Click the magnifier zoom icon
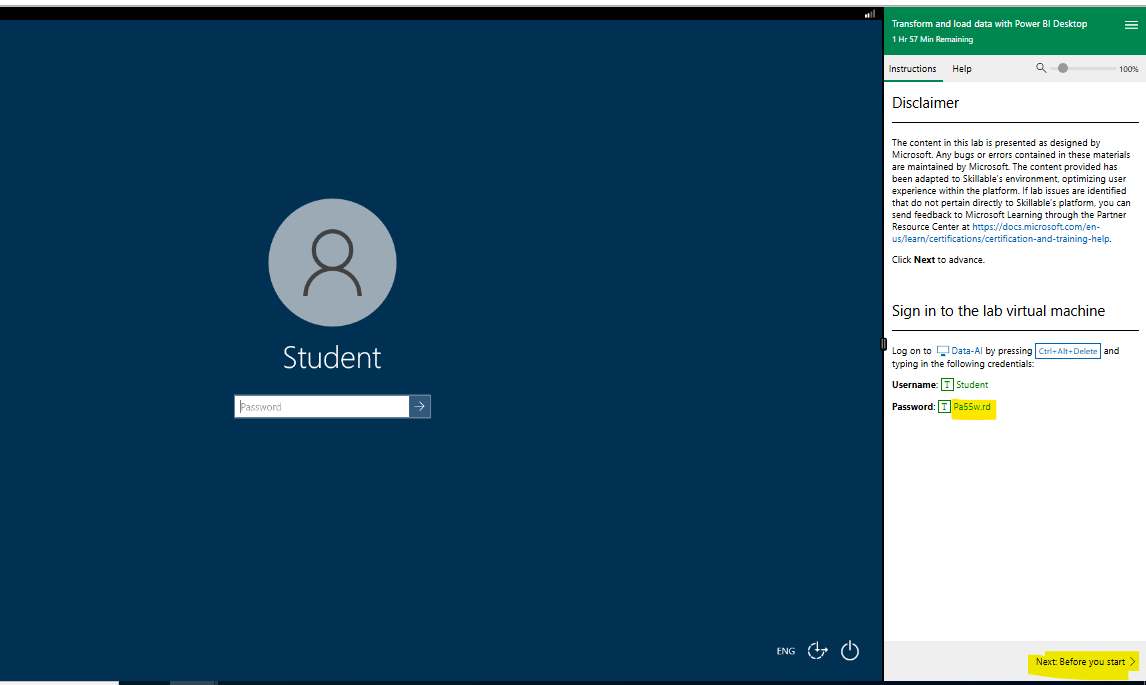1146x685 pixels. click(x=1041, y=68)
